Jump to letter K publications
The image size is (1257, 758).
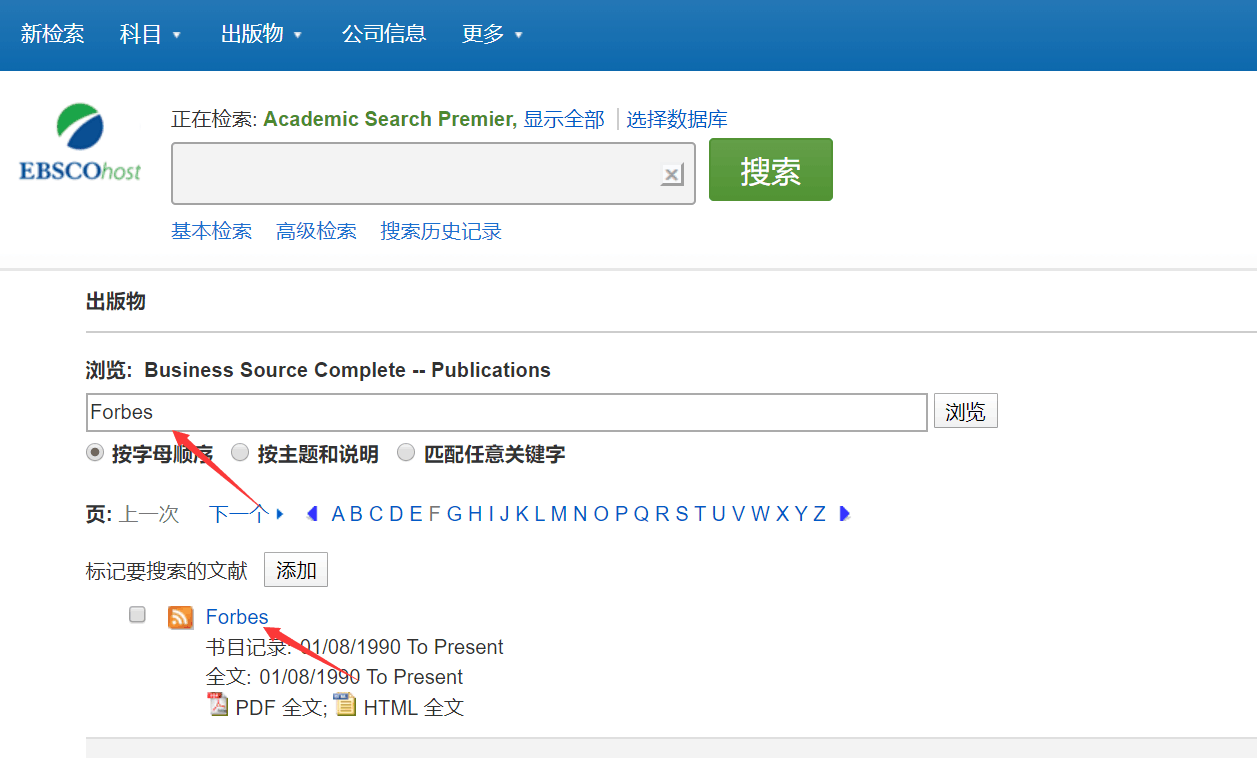coord(522,514)
